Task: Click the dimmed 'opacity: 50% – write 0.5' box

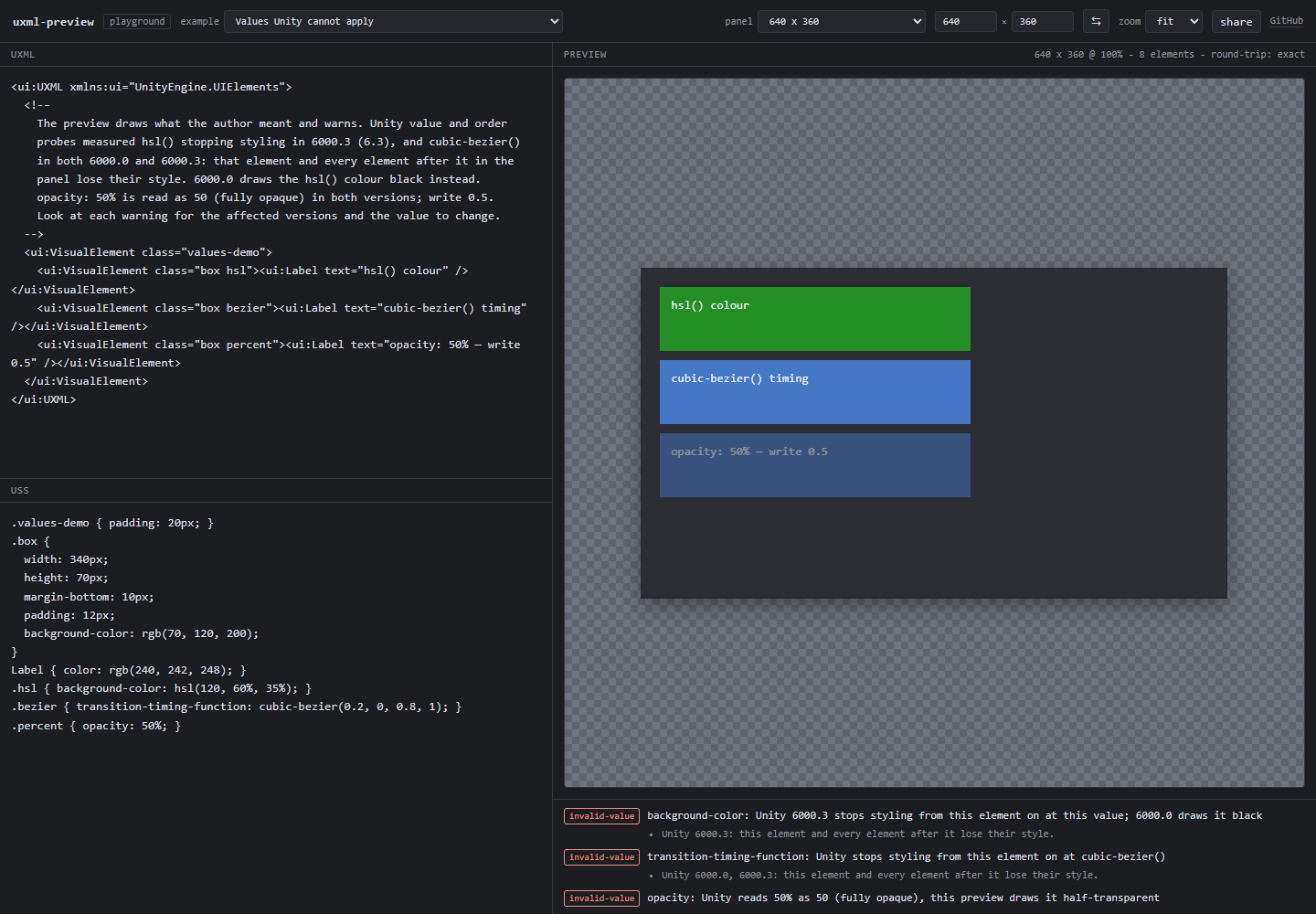Action: [x=814, y=465]
